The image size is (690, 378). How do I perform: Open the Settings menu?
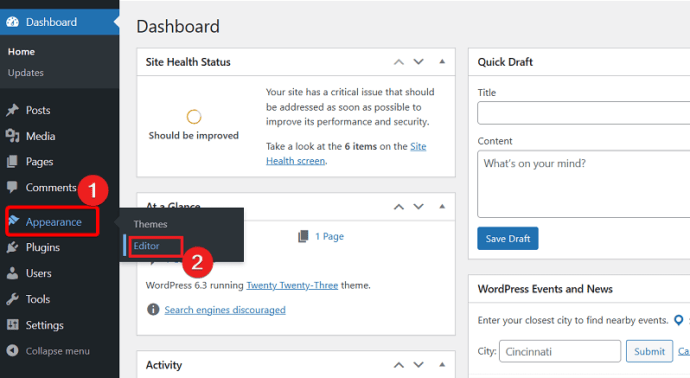tap(44, 325)
